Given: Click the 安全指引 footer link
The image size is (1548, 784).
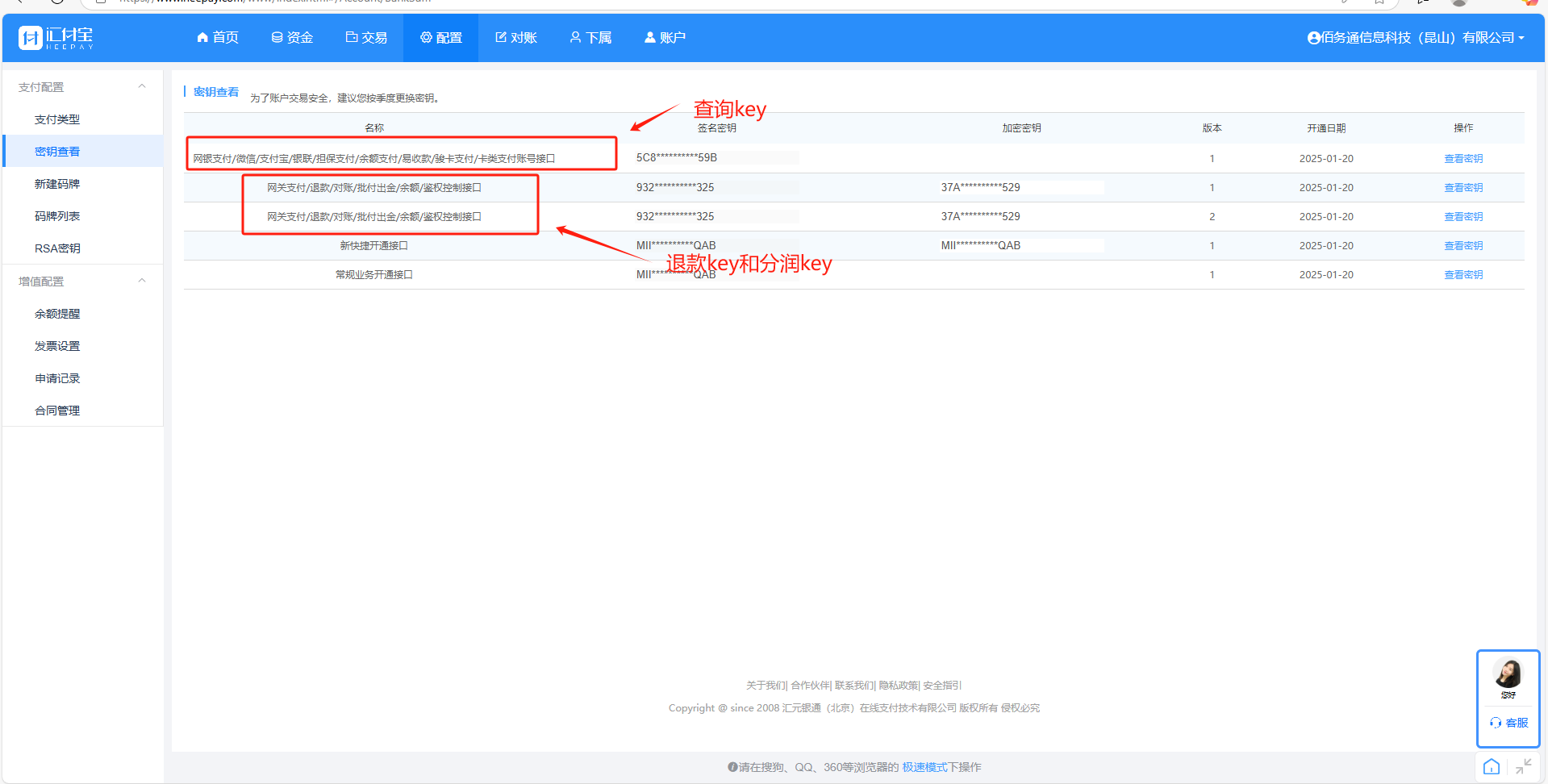Looking at the screenshot, I should click(x=941, y=686).
